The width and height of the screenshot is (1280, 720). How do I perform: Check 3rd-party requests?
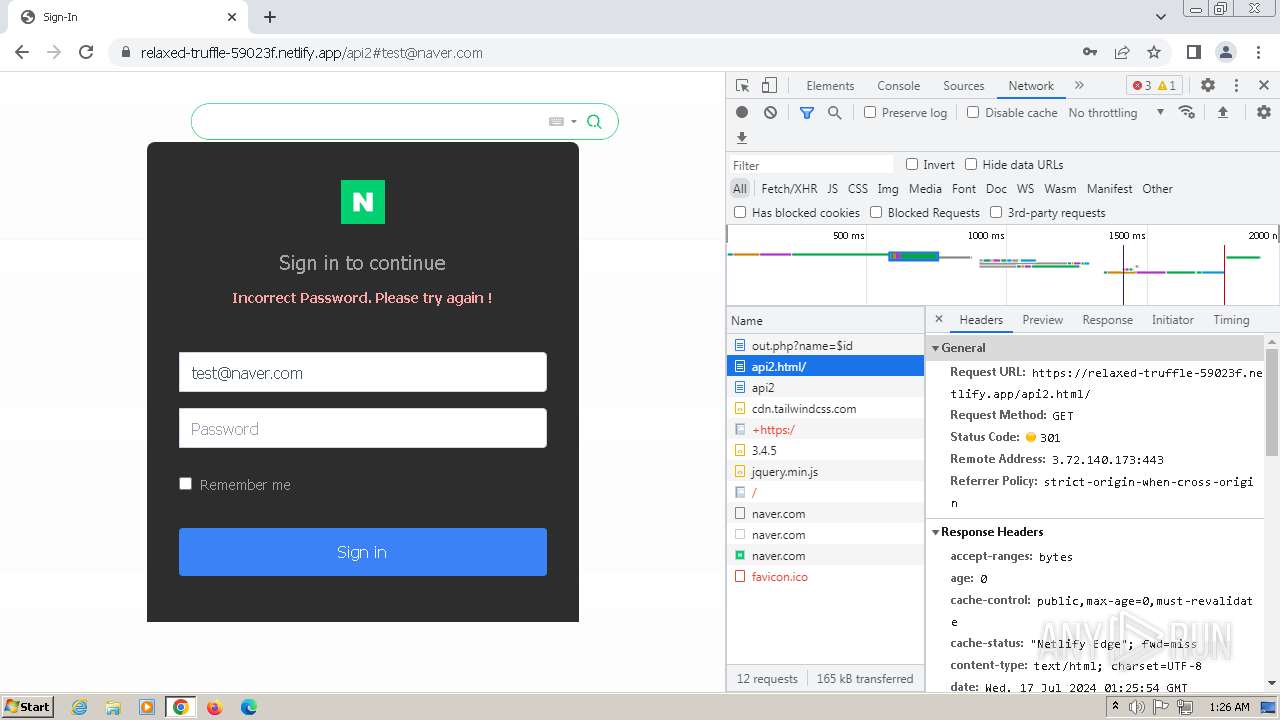click(x=996, y=212)
